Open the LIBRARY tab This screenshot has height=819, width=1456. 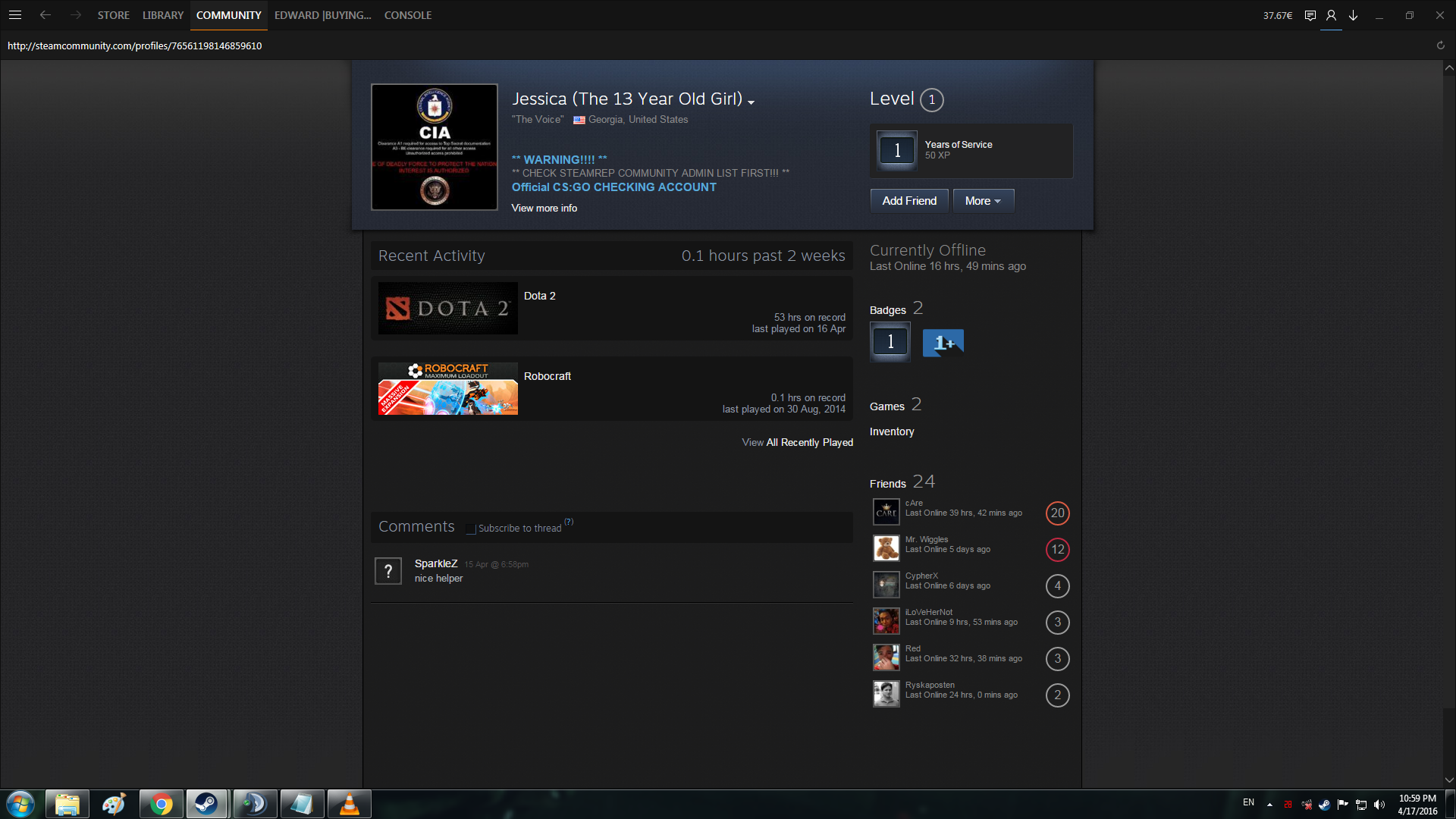[162, 15]
